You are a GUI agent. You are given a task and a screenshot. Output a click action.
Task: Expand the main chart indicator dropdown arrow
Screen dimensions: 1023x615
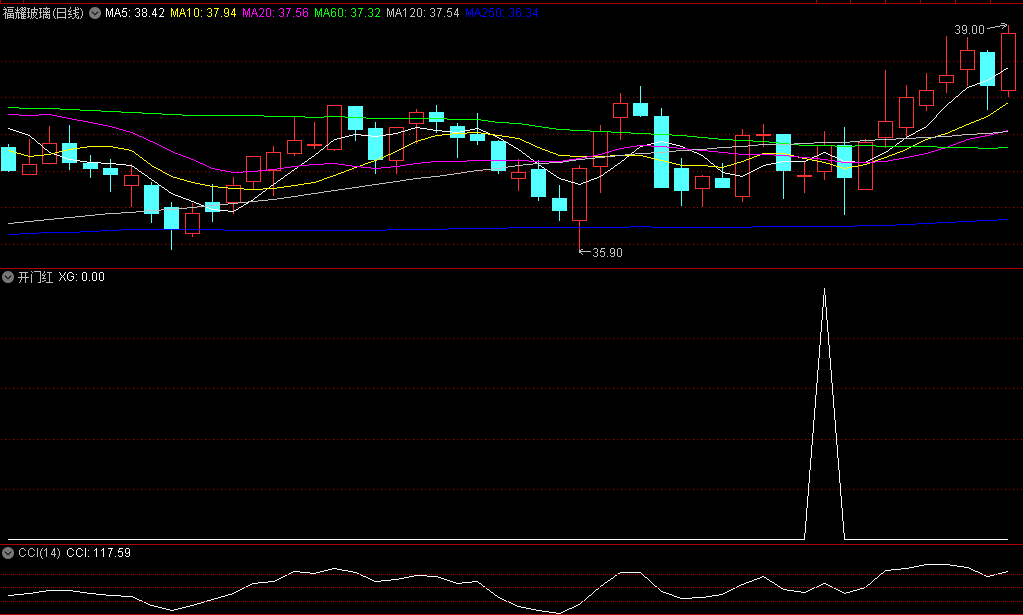[95, 12]
